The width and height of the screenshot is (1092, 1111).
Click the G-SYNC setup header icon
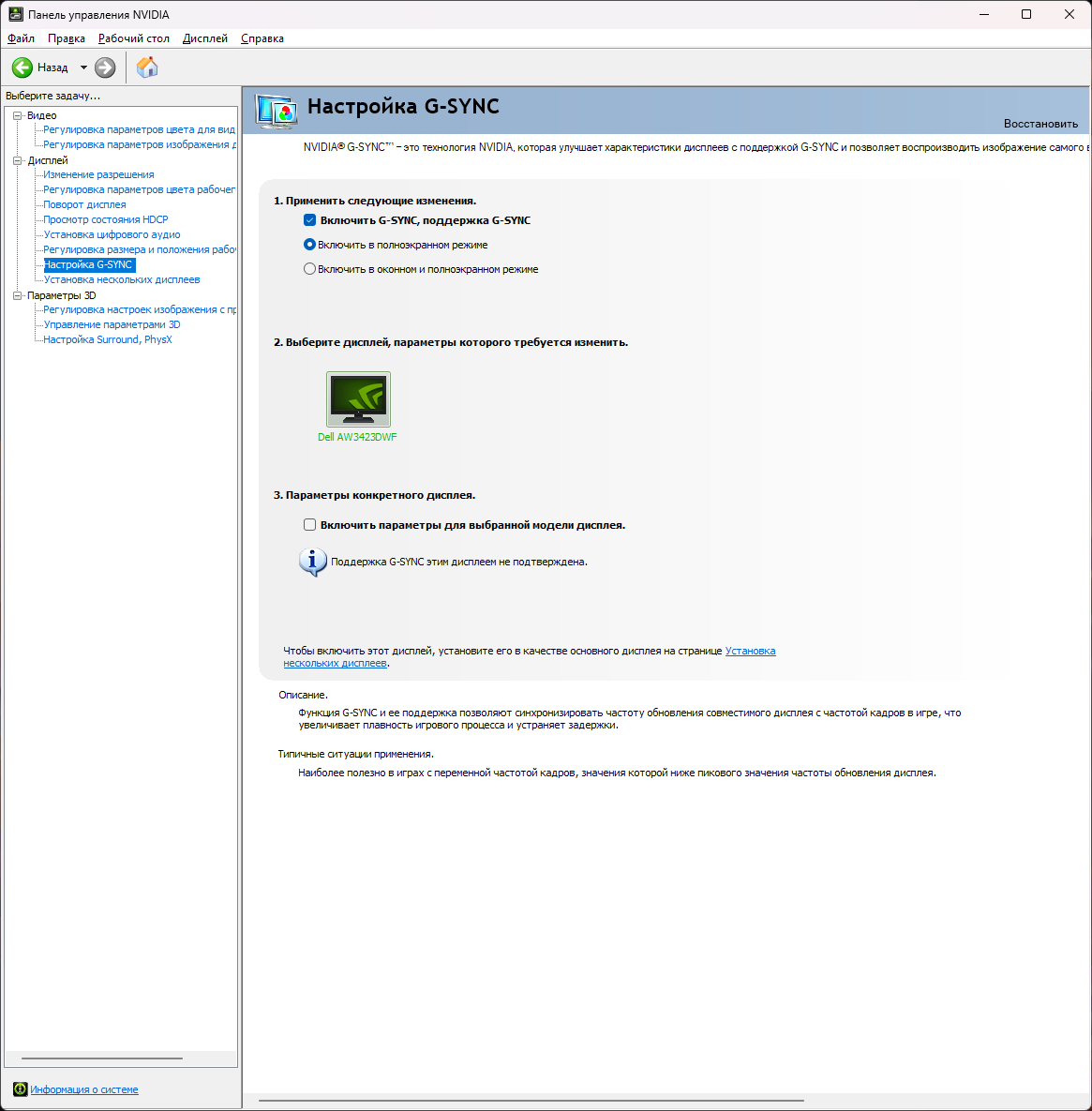point(277,111)
